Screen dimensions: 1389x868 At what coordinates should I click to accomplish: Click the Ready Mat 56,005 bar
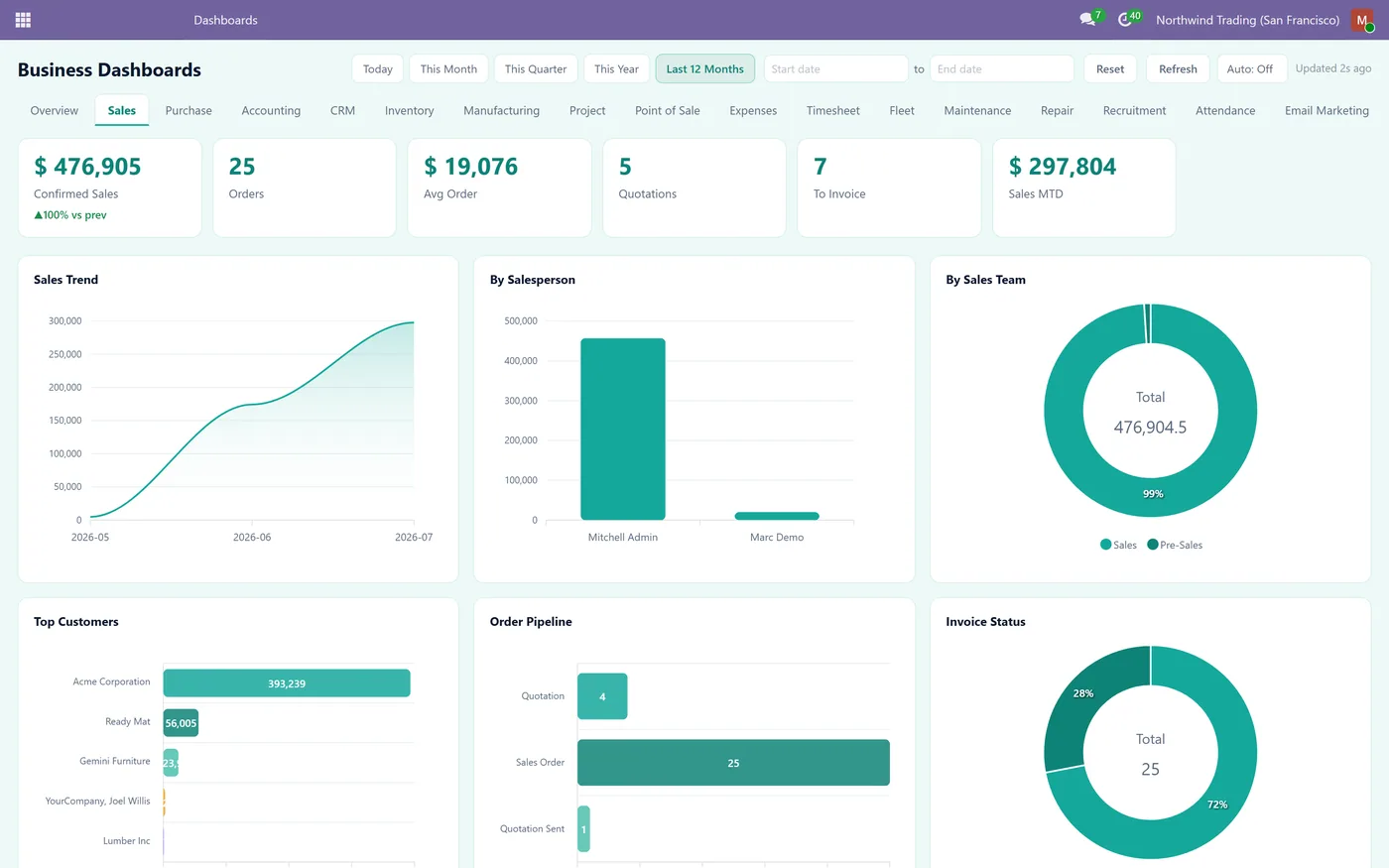click(181, 723)
